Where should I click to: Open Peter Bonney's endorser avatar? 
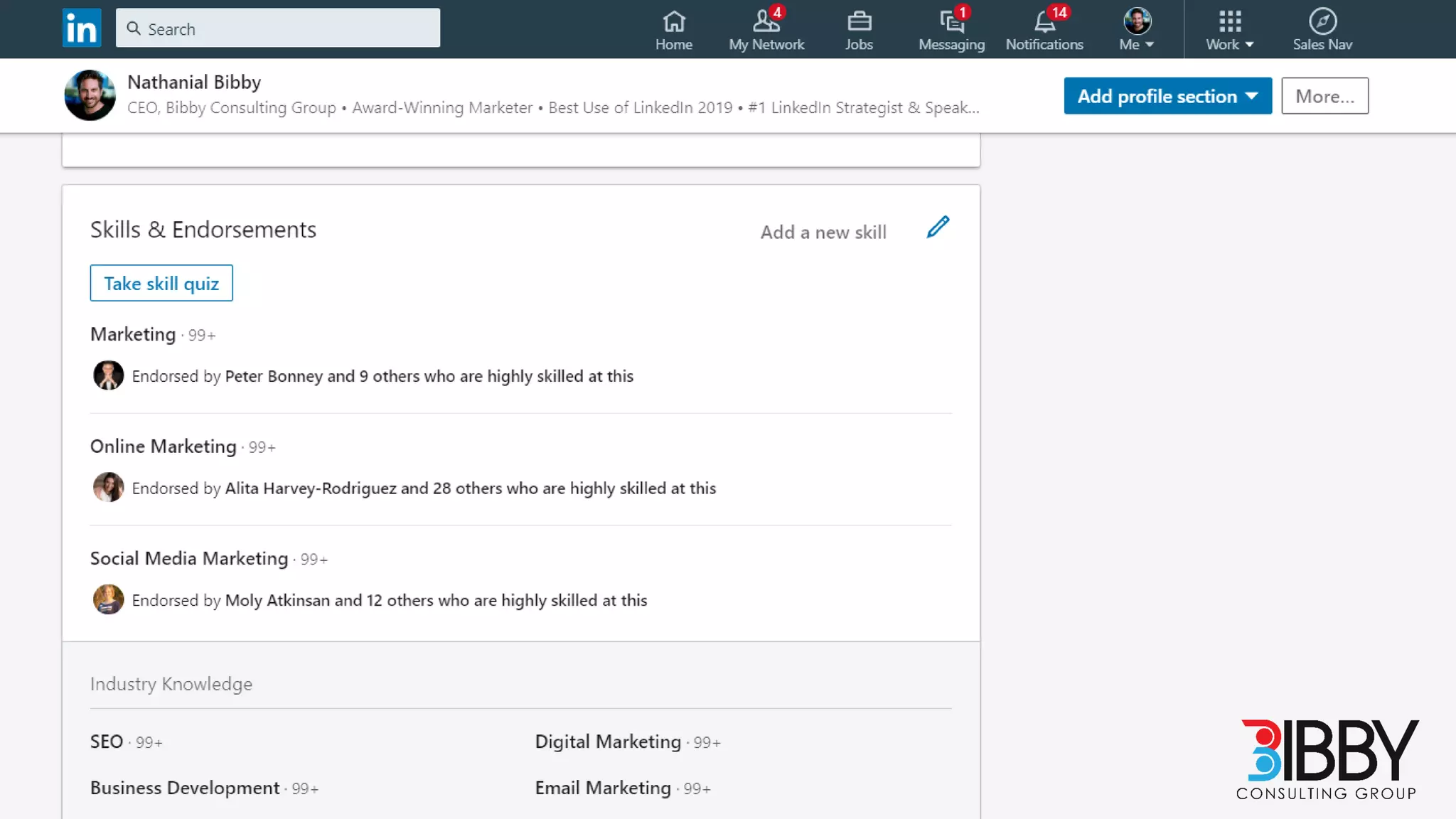[x=108, y=375]
